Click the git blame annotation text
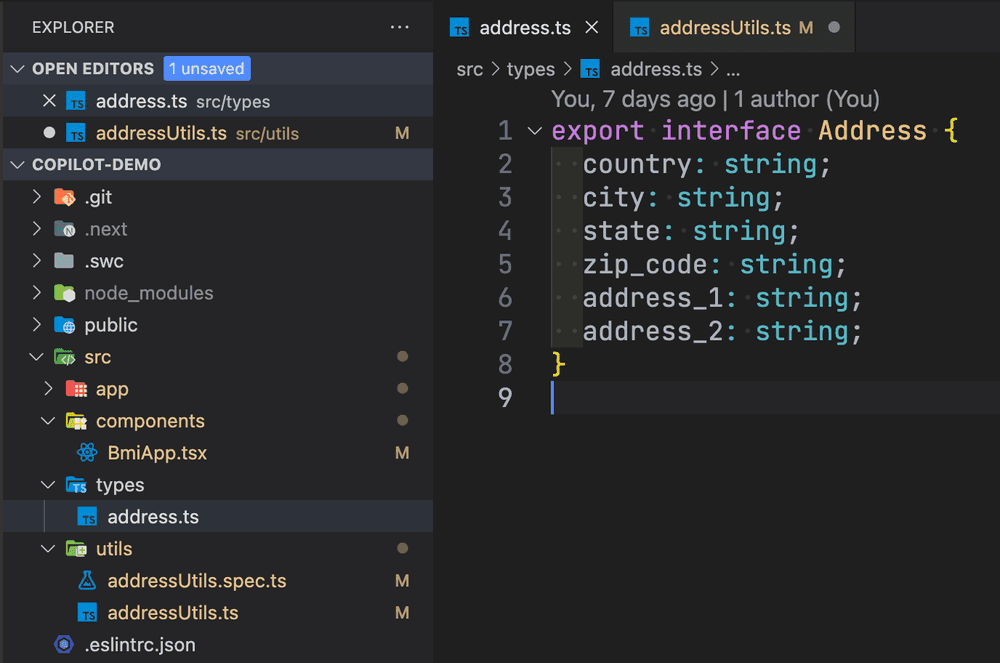The width and height of the screenshot is (1000, 663). [x=715, y=99]
